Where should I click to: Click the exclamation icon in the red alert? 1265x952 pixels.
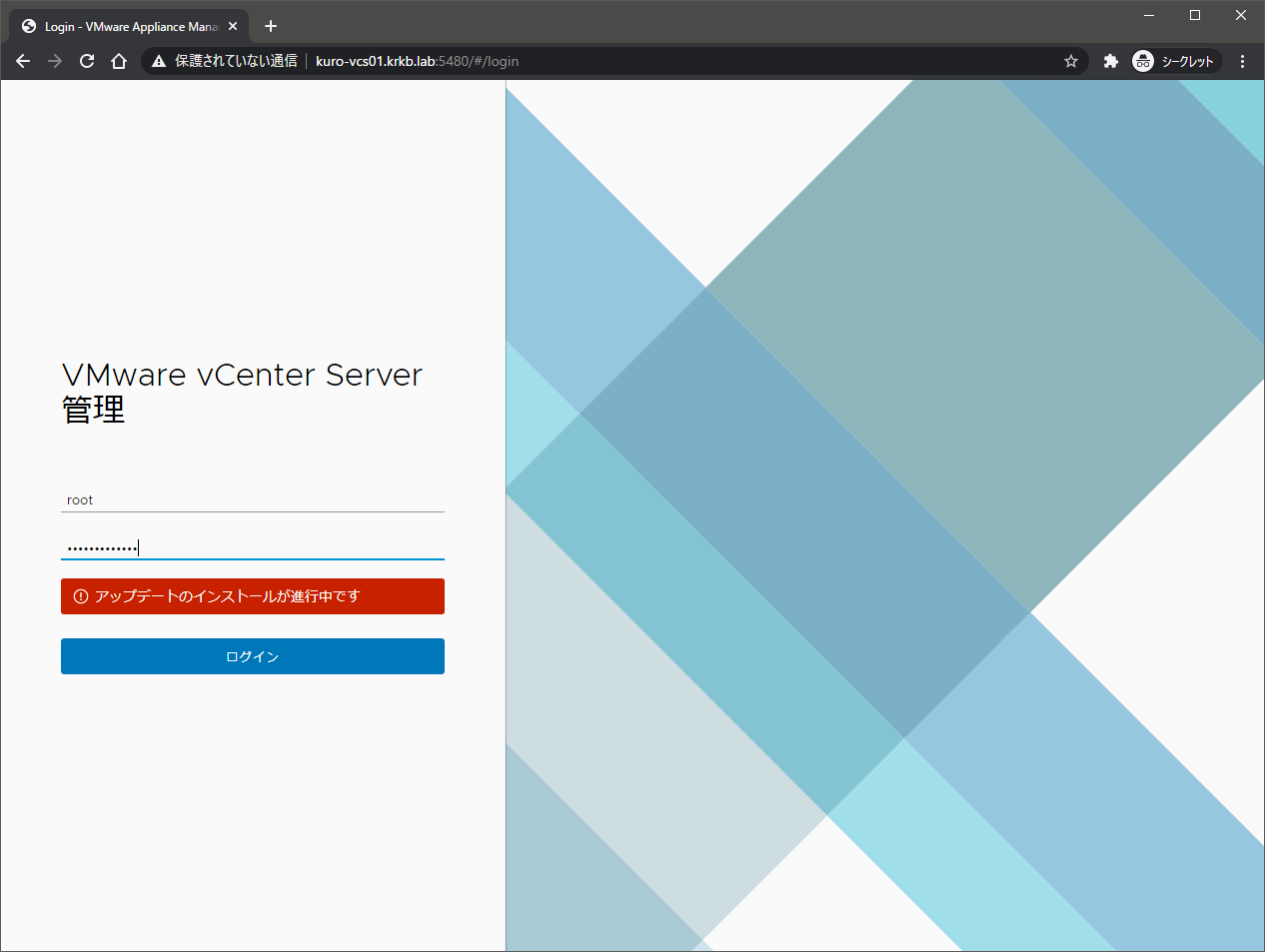point(81,596)
